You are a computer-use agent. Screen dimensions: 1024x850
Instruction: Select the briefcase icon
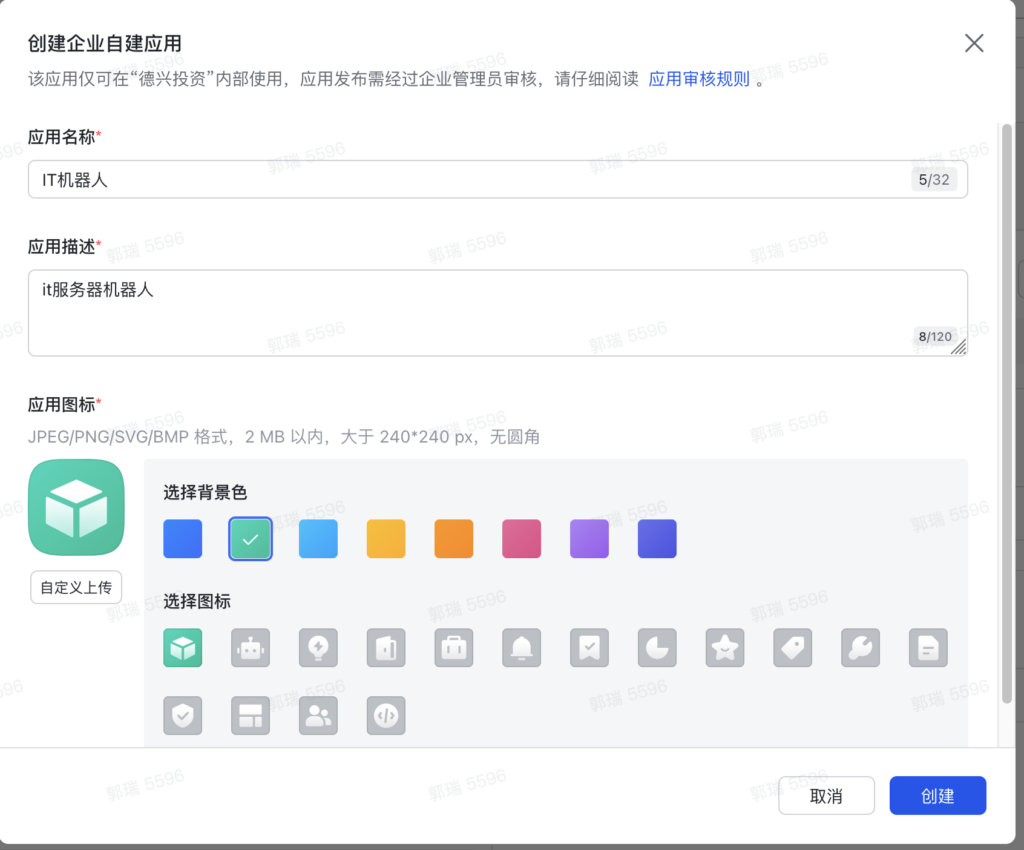[453, 648]
